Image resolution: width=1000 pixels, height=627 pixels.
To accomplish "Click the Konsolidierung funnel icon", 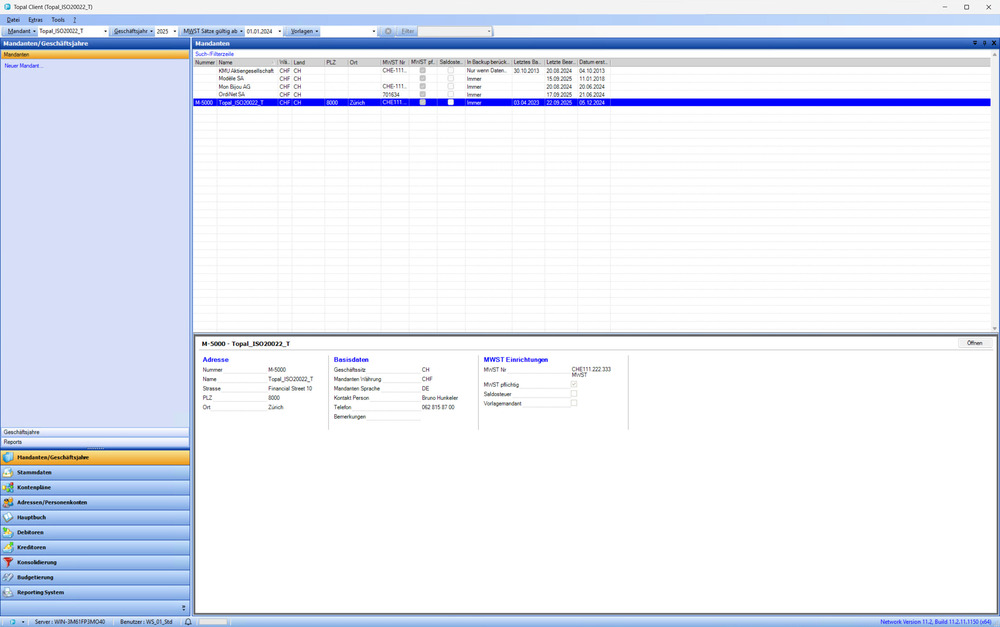I will (8, 562).
